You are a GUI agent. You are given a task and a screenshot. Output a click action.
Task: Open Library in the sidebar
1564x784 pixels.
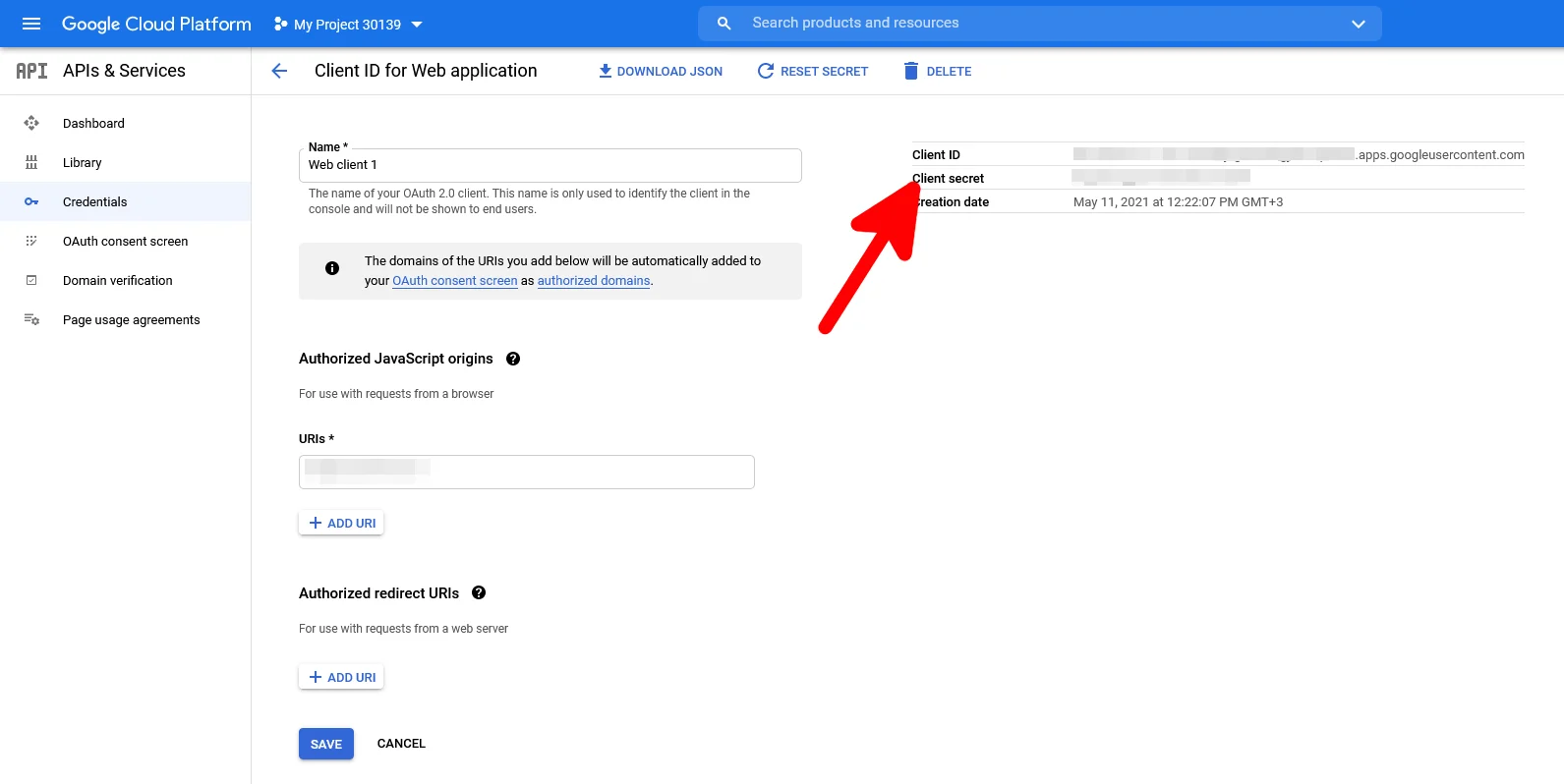pos(126,162)
